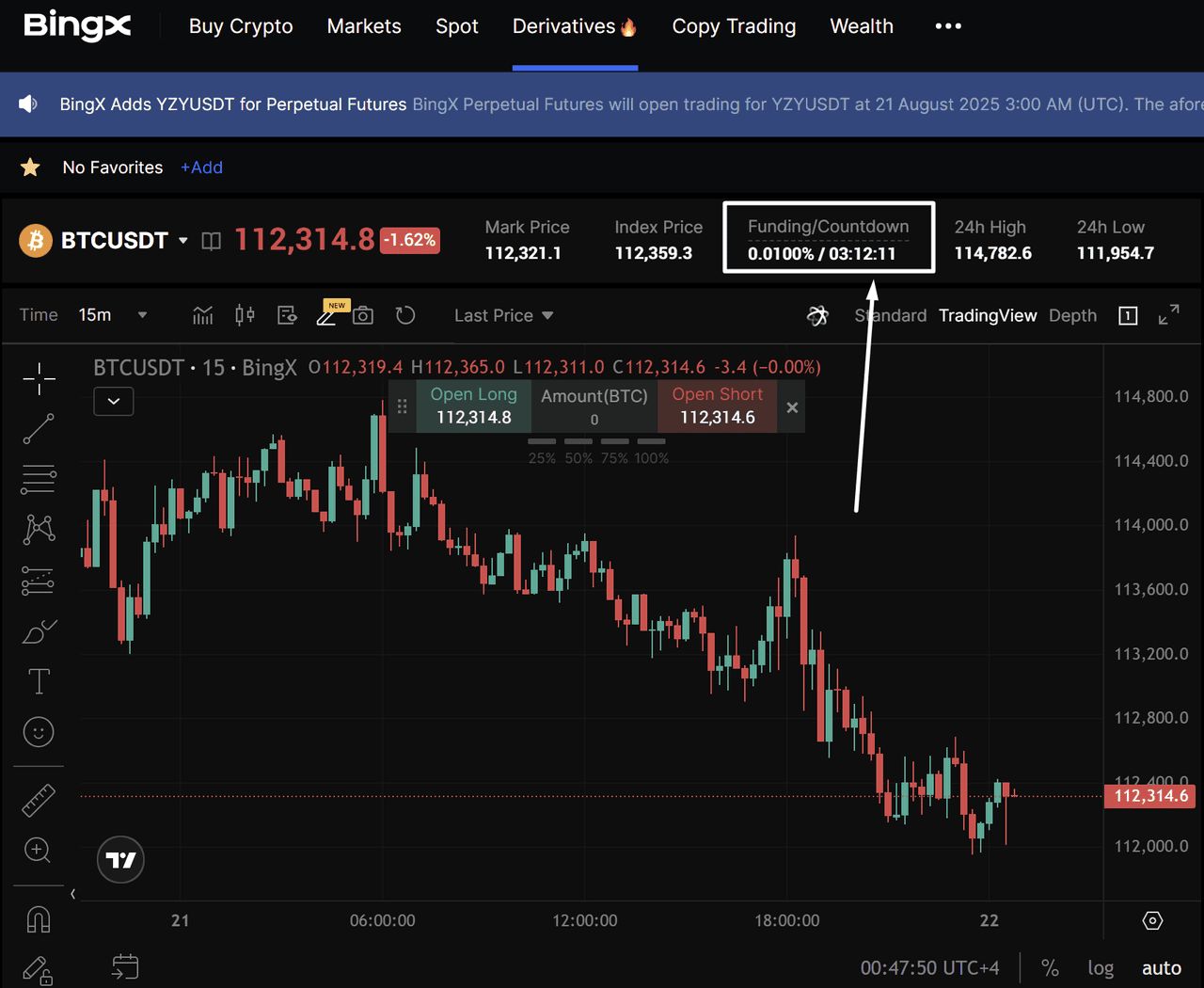The height and width of the screenshot is (988, 1204).
Task: Click the -1.62% price change badge
Action: (x=410, y=240)
